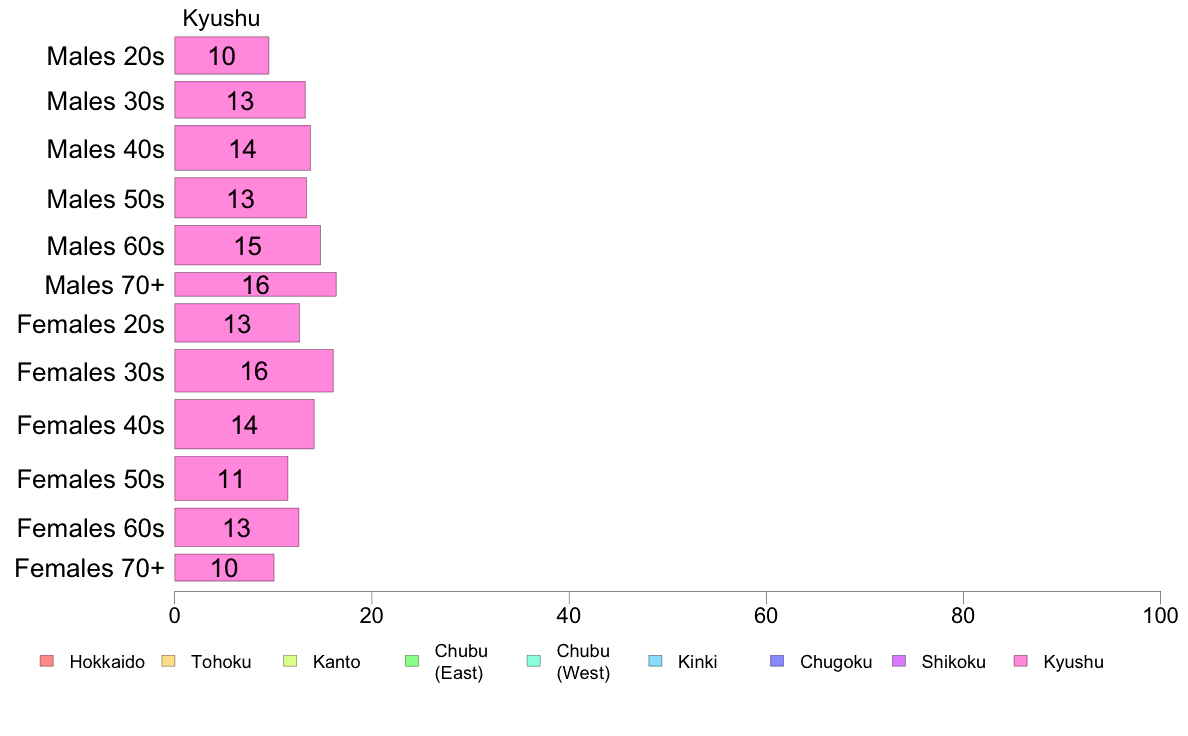1188x736 pixels.
Task: Click the Tohoku legend color swatch
Action: 168,661
